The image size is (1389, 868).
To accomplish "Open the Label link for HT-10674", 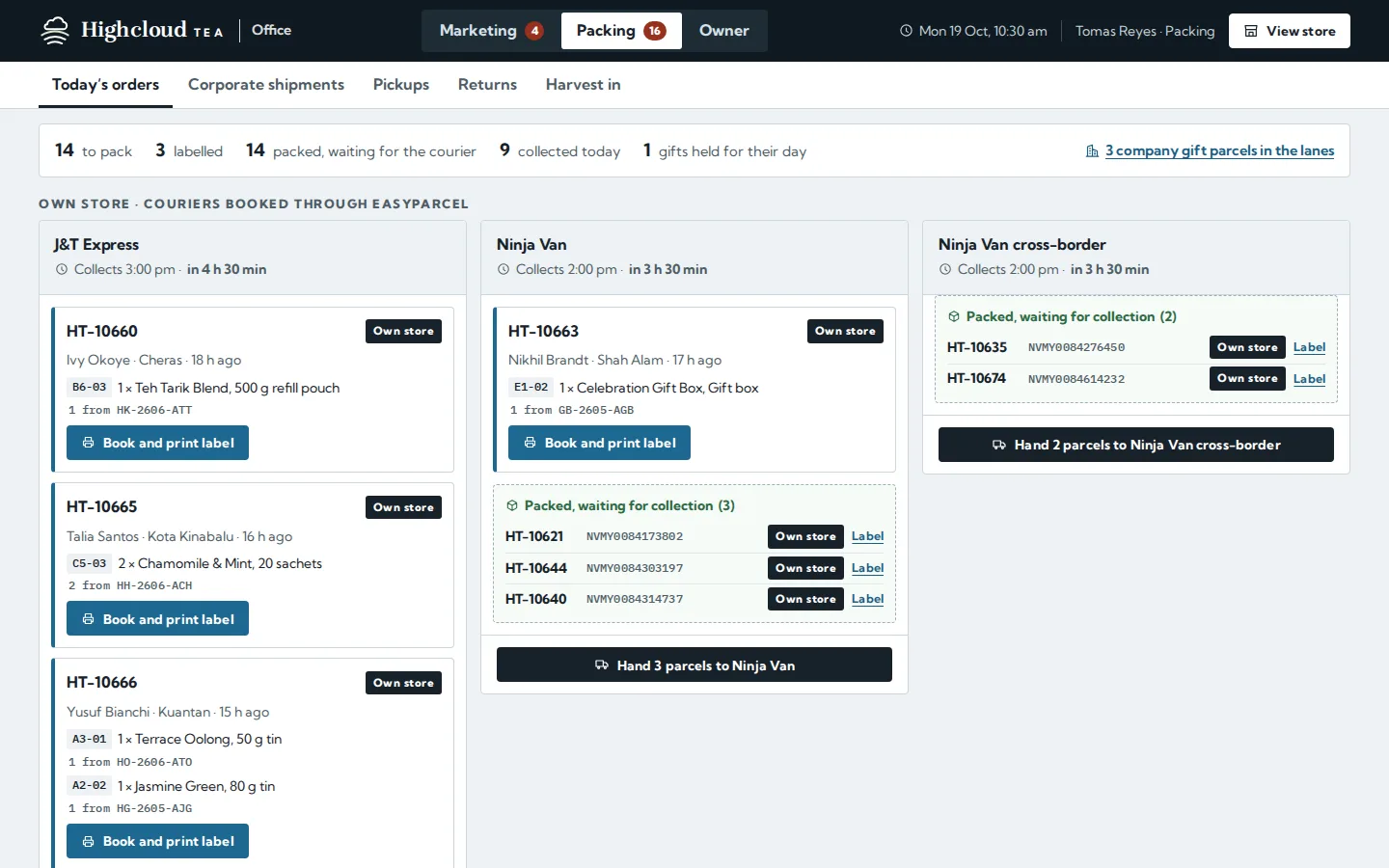I will pyautogui.click(x=1310, y=379).
